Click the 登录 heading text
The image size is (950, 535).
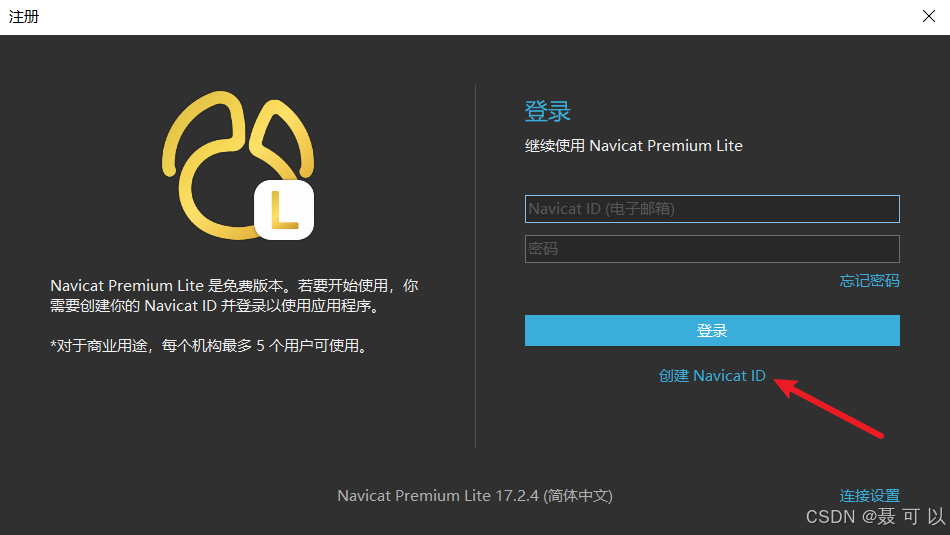[548, 111]
